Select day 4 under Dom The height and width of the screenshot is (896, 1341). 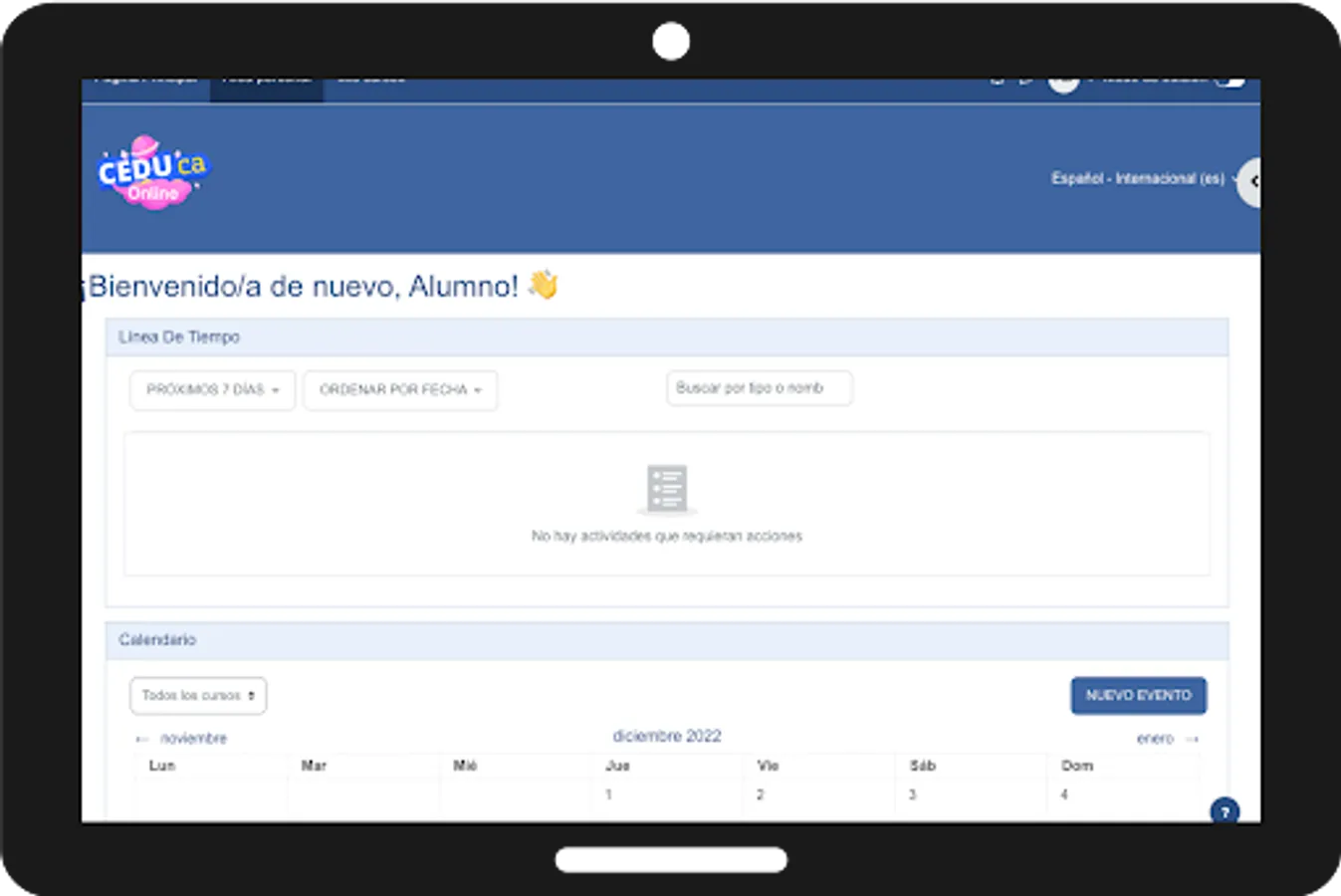[1064, 794]
